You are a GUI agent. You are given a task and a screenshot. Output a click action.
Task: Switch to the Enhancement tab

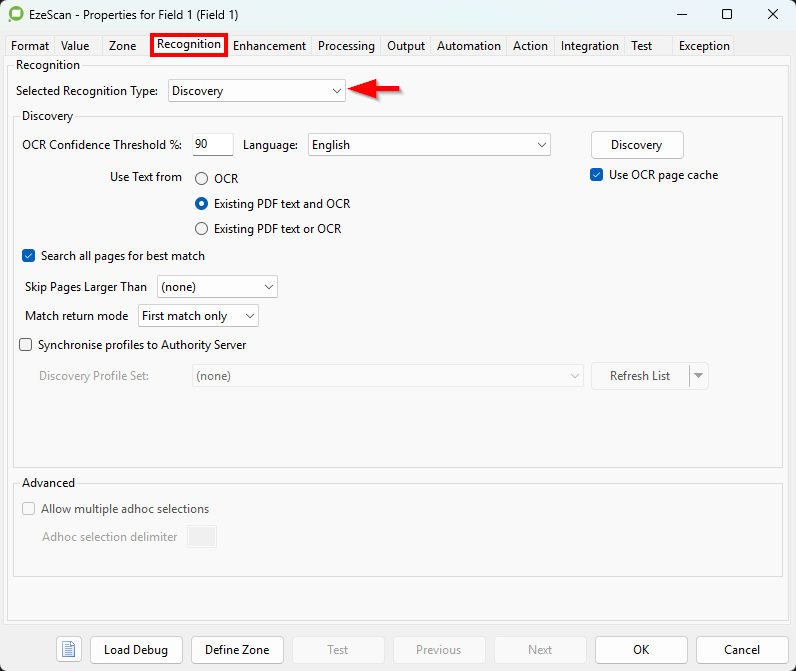(269, 46)
